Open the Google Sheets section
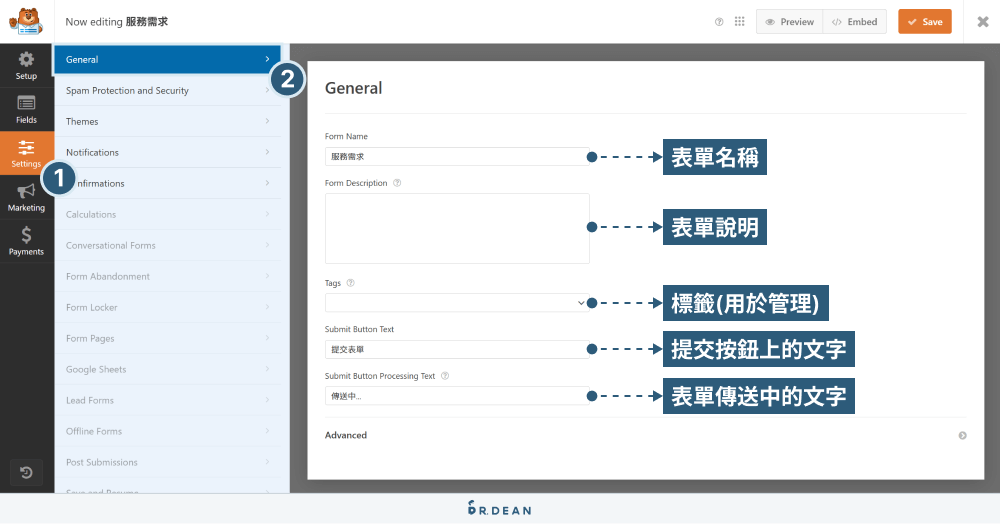The height and width of the screenshot is (524, 1000). coord(168,369)
